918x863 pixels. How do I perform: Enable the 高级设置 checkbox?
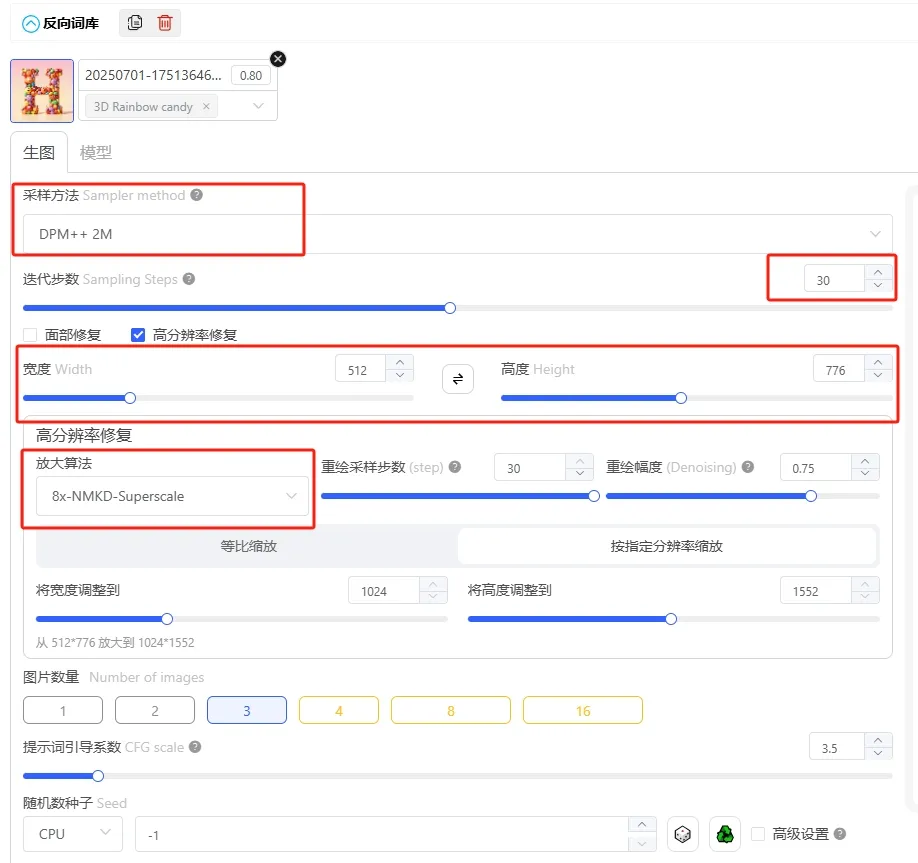point(758,833)
